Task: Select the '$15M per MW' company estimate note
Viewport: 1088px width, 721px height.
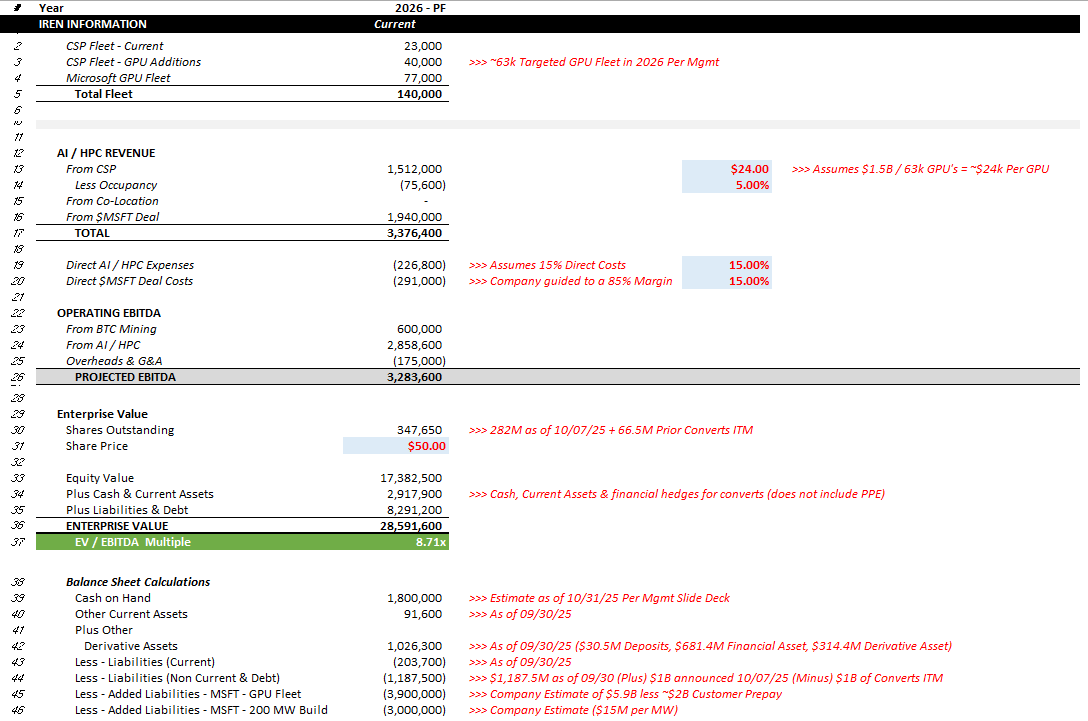Action: (x=573, y=710)
